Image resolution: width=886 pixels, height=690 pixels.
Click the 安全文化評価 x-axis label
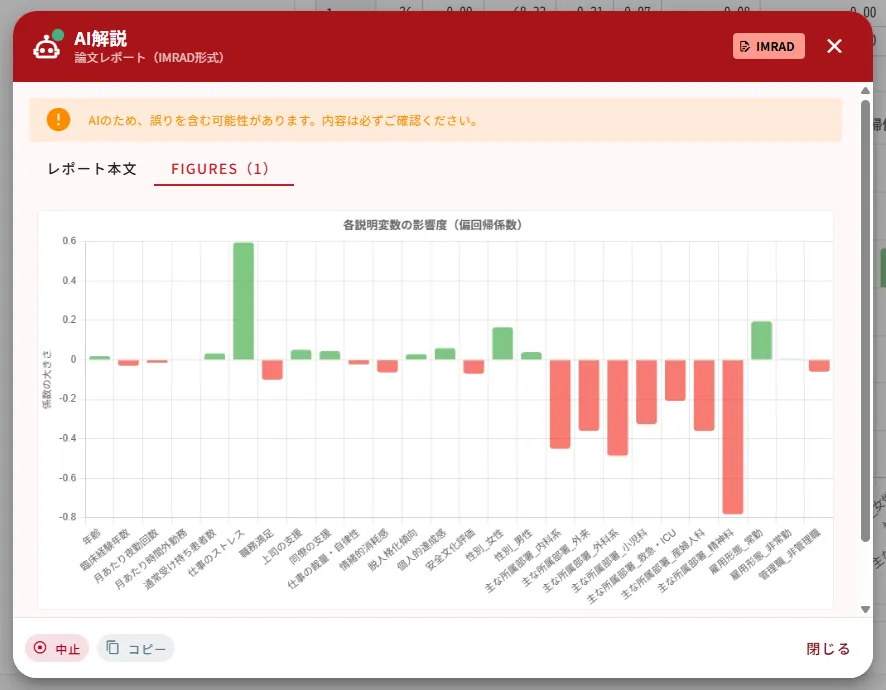point(450,549)
